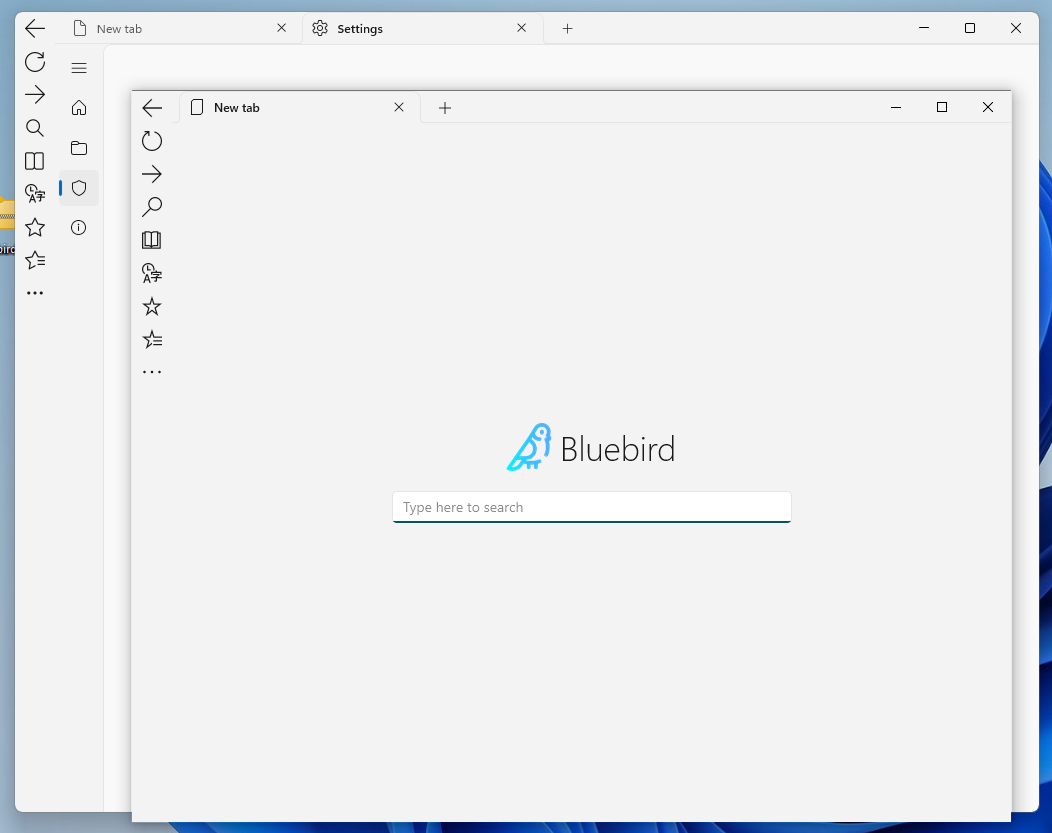
Task: Click inside the Type here to search box
Action: coord(591,507)
